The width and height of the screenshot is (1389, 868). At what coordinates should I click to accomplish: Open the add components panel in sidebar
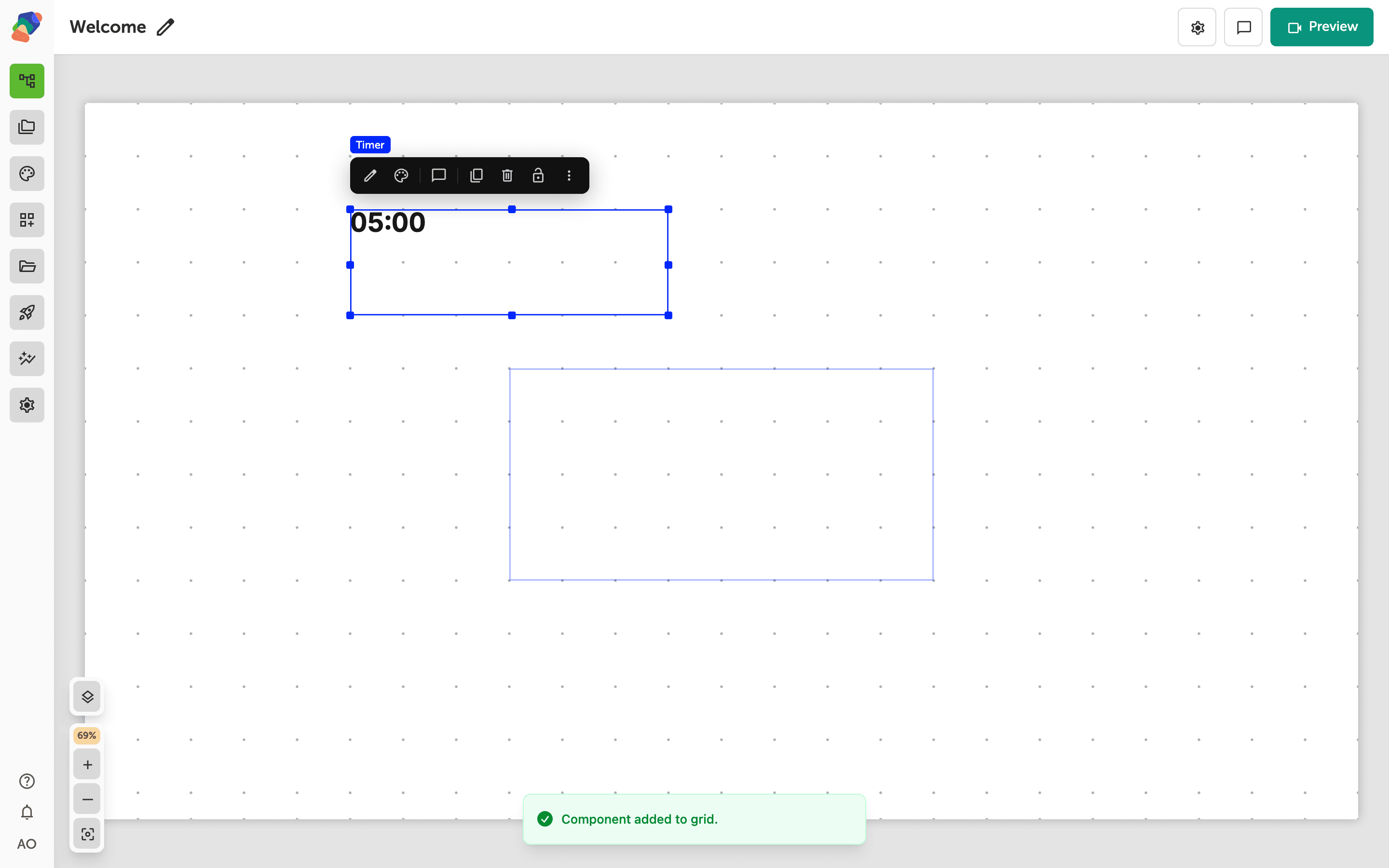tap(27, 220)
